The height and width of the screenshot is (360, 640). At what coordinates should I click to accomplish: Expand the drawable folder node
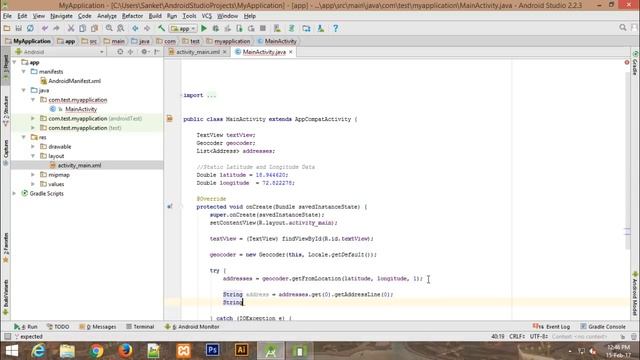[33, 147]
